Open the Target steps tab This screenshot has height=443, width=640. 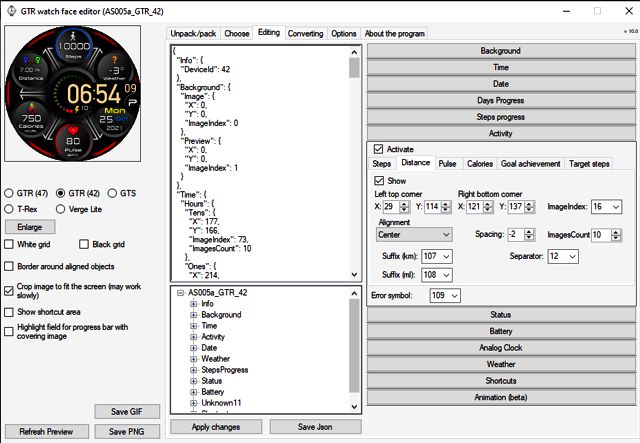tap(589, 164)
